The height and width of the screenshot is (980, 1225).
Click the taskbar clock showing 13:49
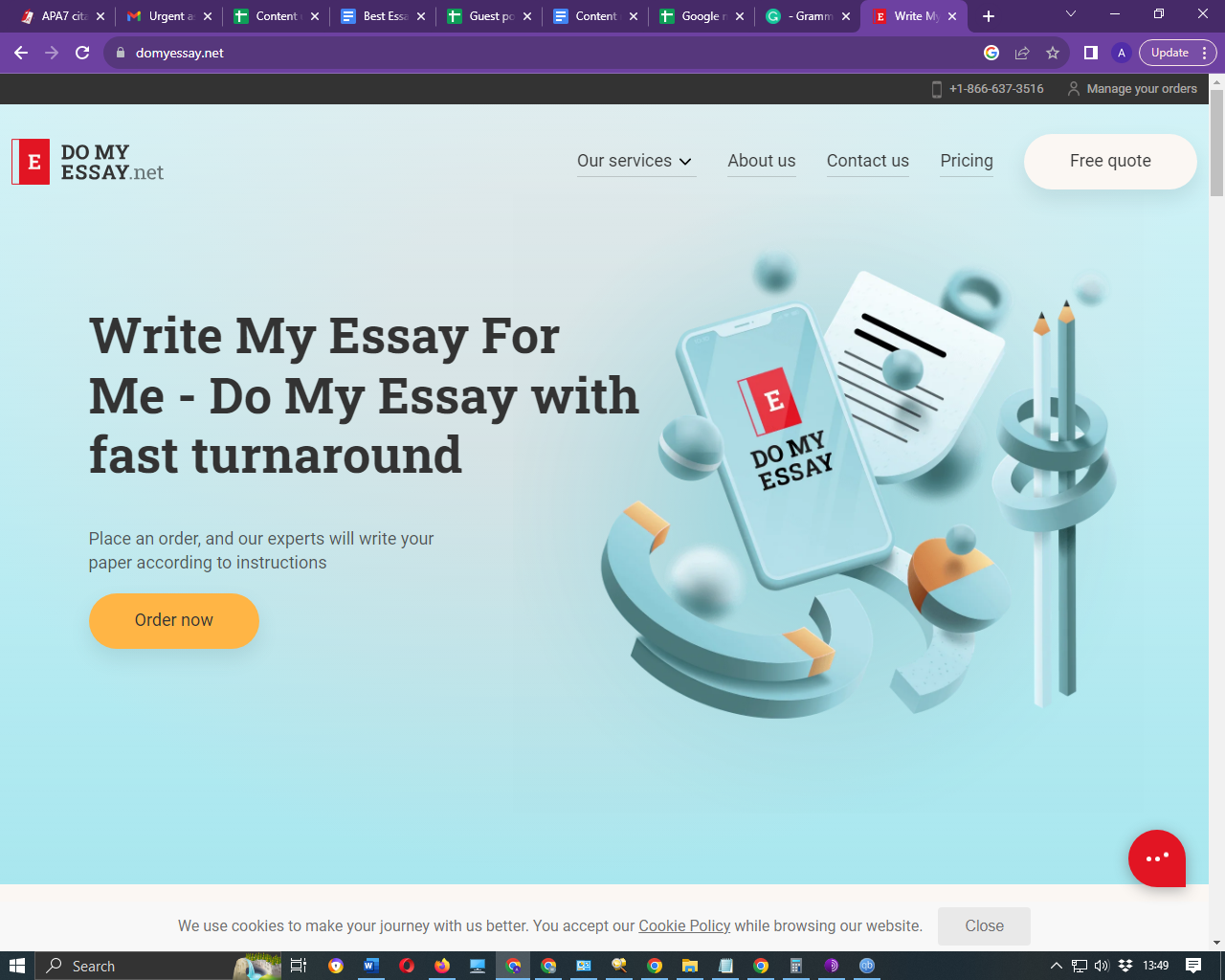coord(1155,966)
